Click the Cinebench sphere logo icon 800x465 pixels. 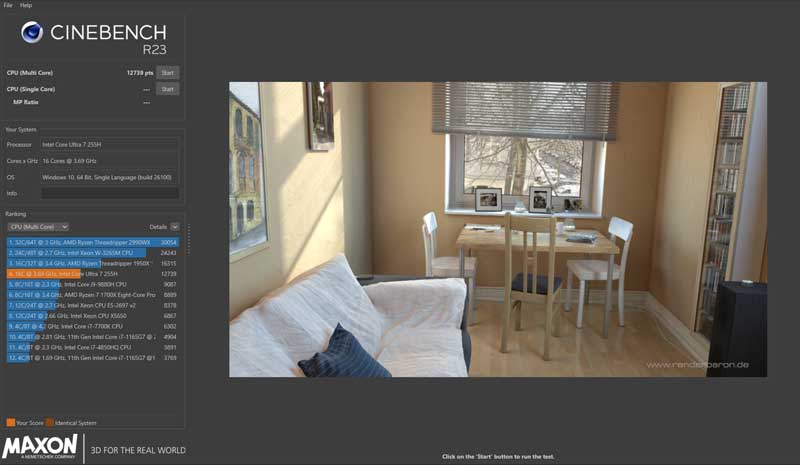(31, 34)
